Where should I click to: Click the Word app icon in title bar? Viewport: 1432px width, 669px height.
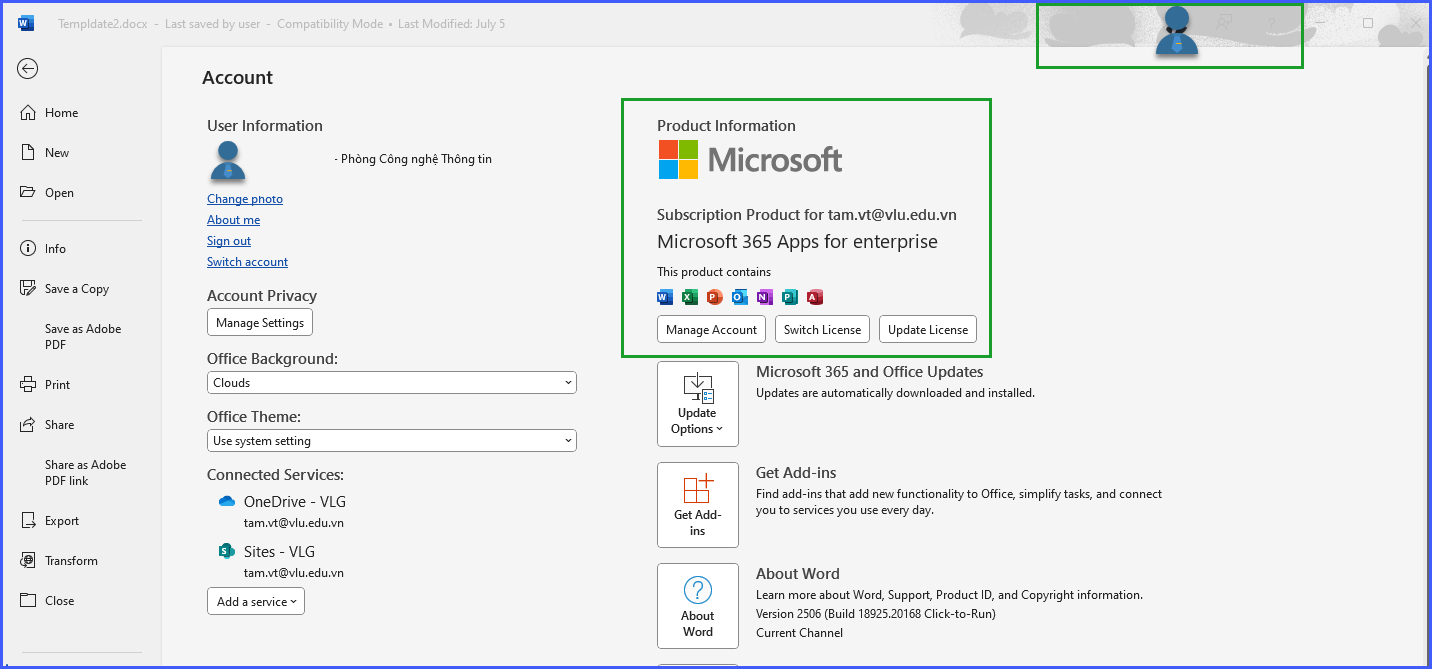[x=25, y=23]
